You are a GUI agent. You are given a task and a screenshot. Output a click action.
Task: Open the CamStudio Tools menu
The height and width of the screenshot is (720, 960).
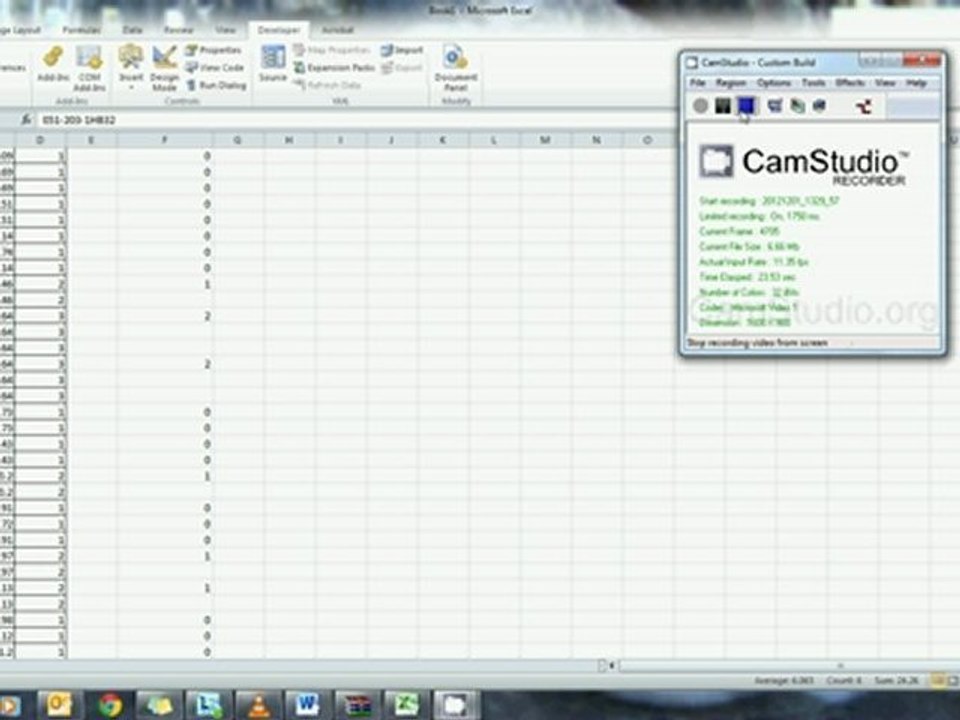point(814,83)
